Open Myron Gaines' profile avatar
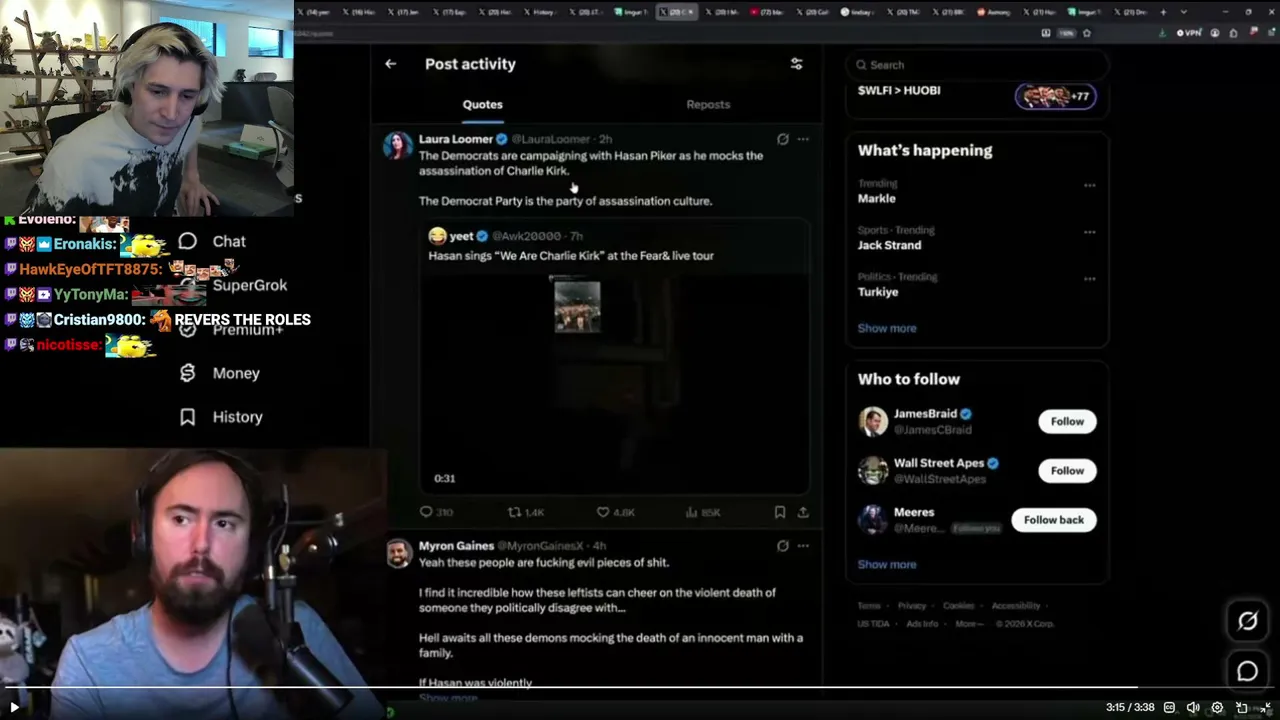The height and width of the screenshot is (720, 1280). coord(398,553)
